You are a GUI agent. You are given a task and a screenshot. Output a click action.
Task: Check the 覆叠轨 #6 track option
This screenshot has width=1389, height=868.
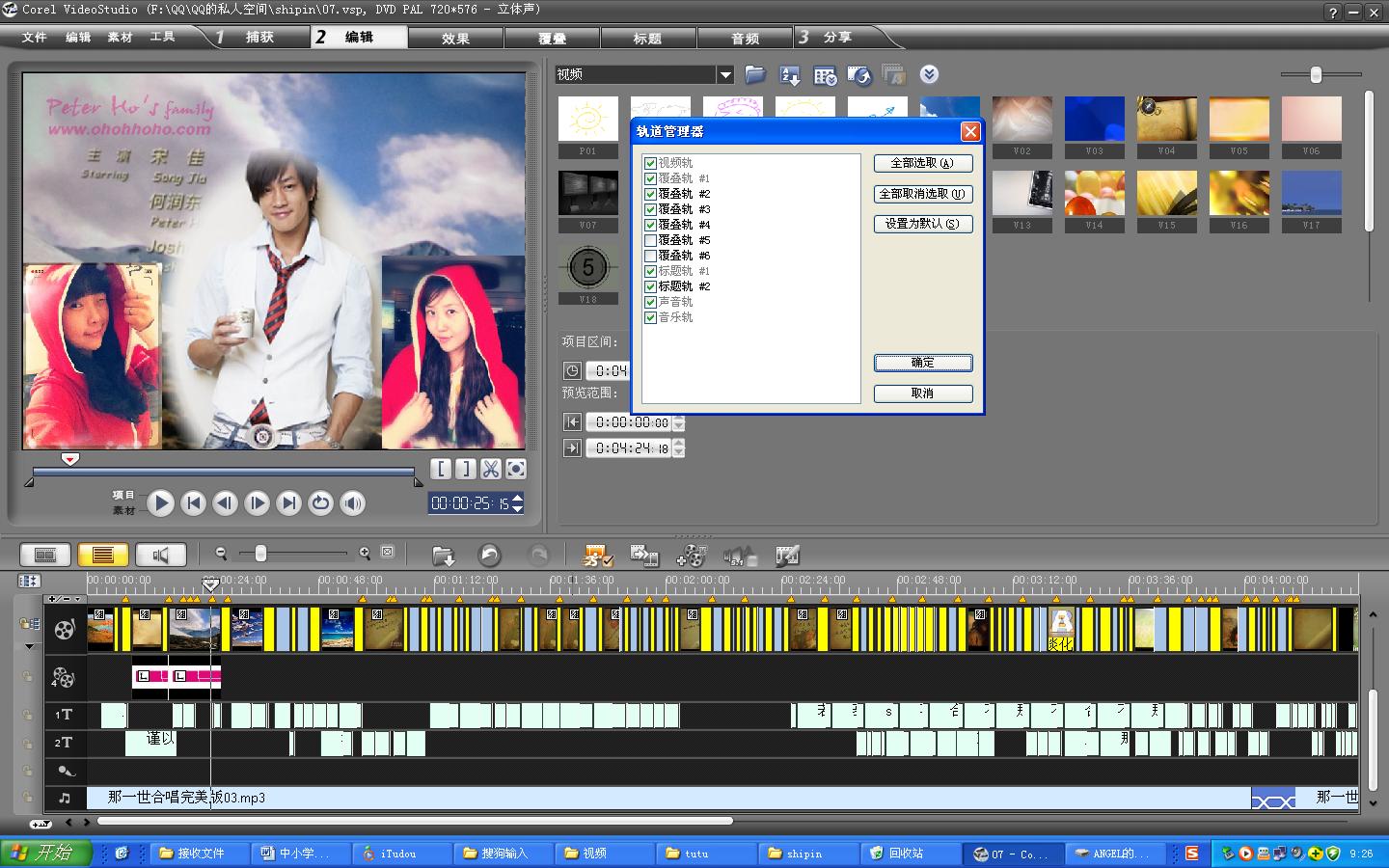pos(650,256)
